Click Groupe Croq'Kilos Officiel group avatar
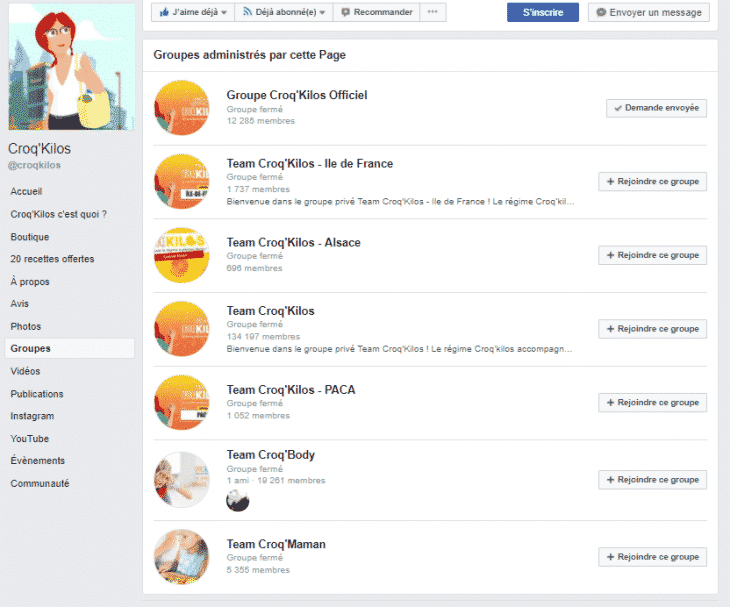This screenshot has width=730, height=607. 182,108
